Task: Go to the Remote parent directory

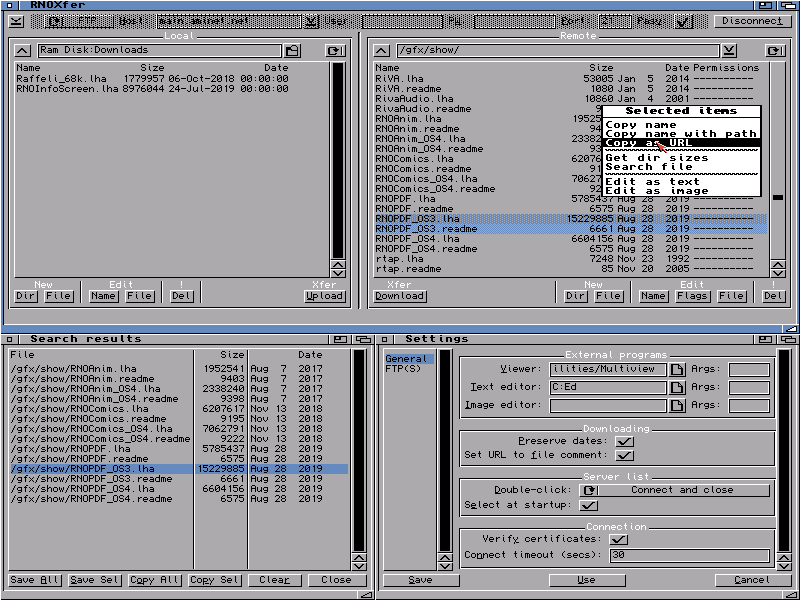Action: pyautogui.click(x=381, y=51)
